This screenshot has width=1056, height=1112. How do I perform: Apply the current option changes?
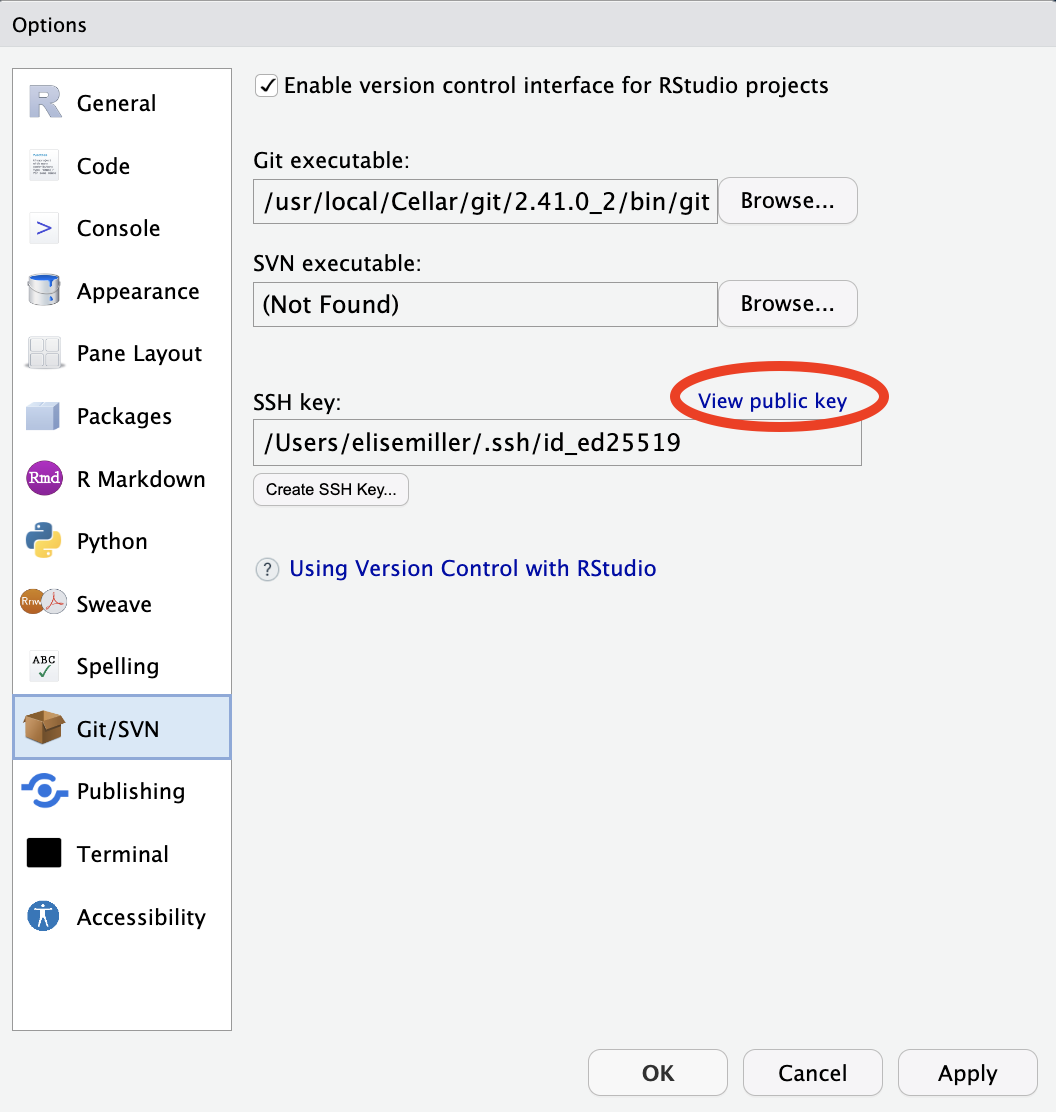[967, 1073]
